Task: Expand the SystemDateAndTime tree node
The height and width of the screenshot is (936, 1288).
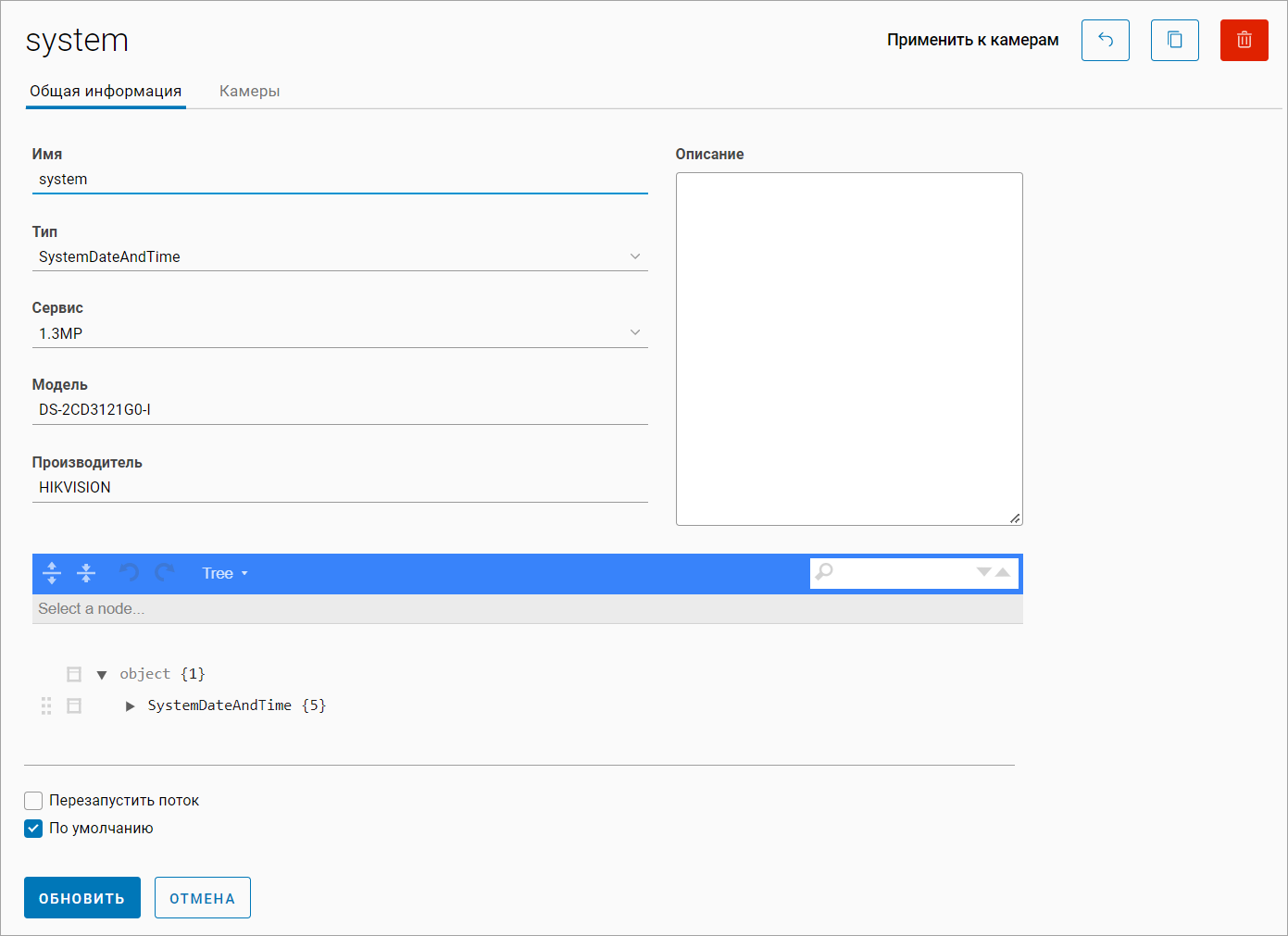Action: point(131,706)
